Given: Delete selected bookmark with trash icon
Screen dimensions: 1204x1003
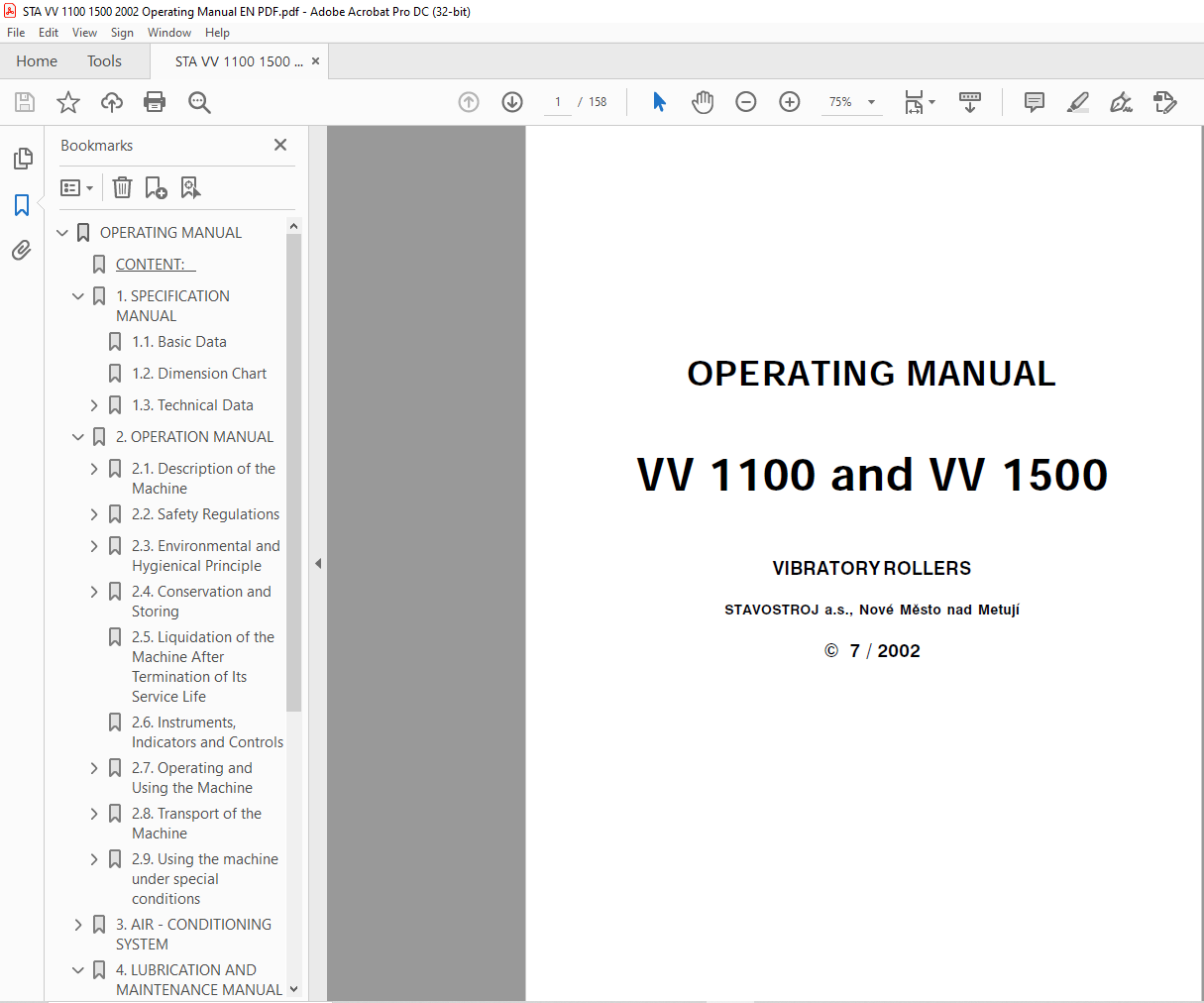Looking at the screenshot, I should tap(122, 187).
